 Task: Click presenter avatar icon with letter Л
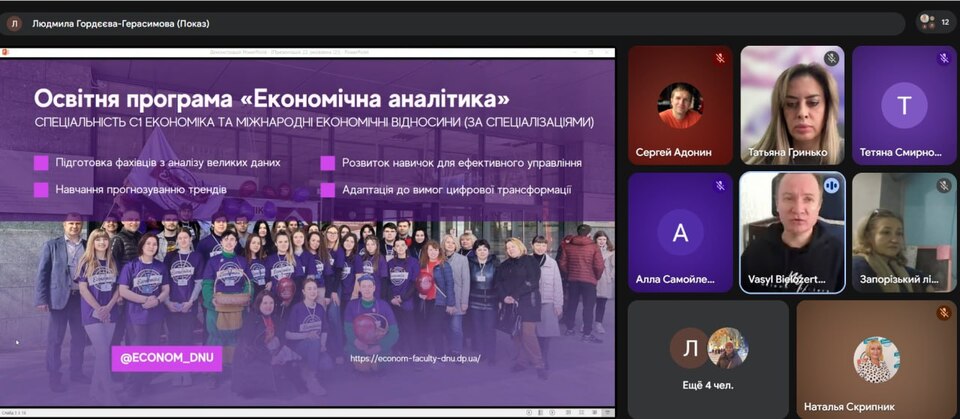tap(14, 23)
